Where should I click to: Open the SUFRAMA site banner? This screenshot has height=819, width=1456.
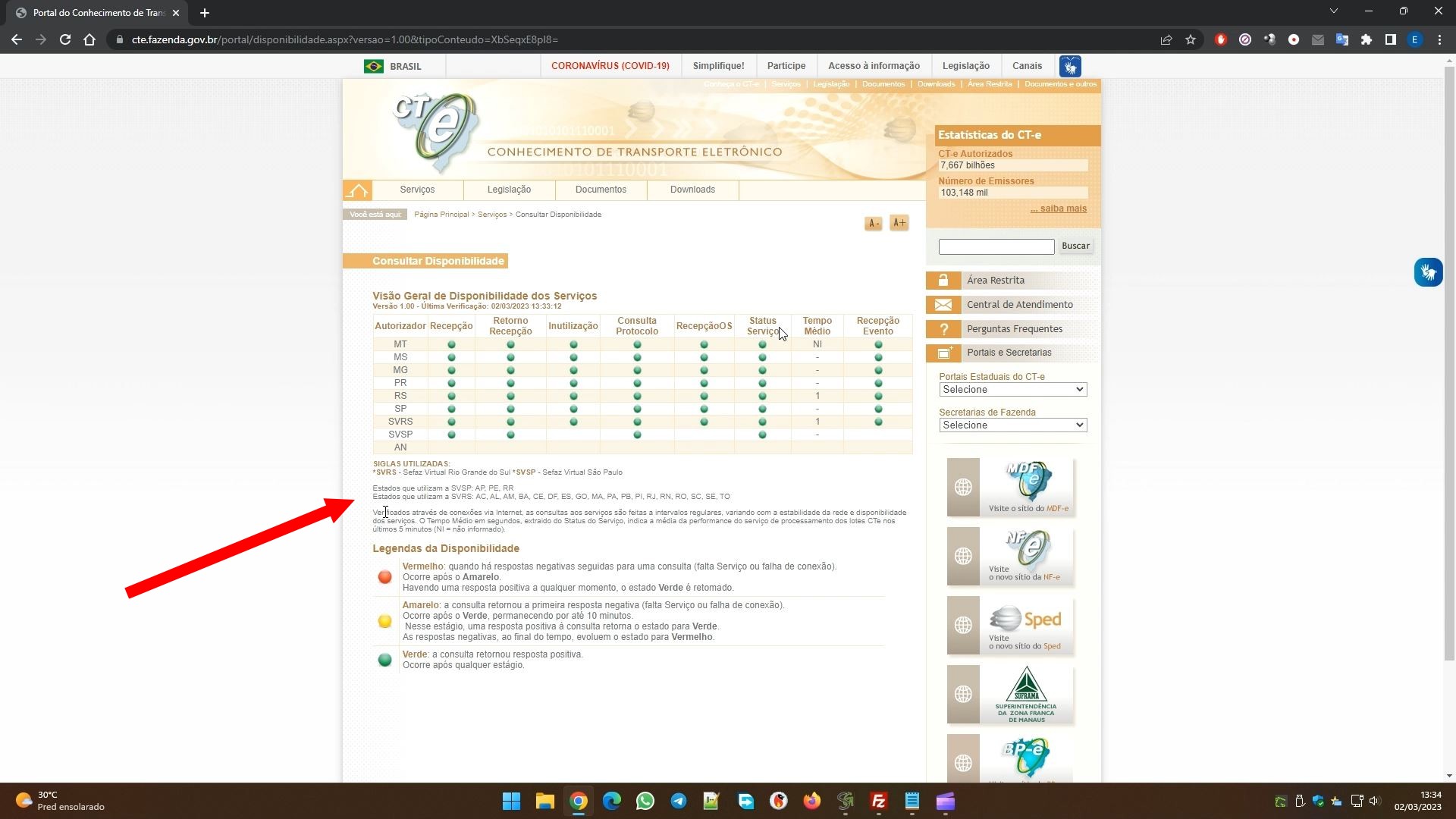pyautogui.click(x=1011, y=695)
